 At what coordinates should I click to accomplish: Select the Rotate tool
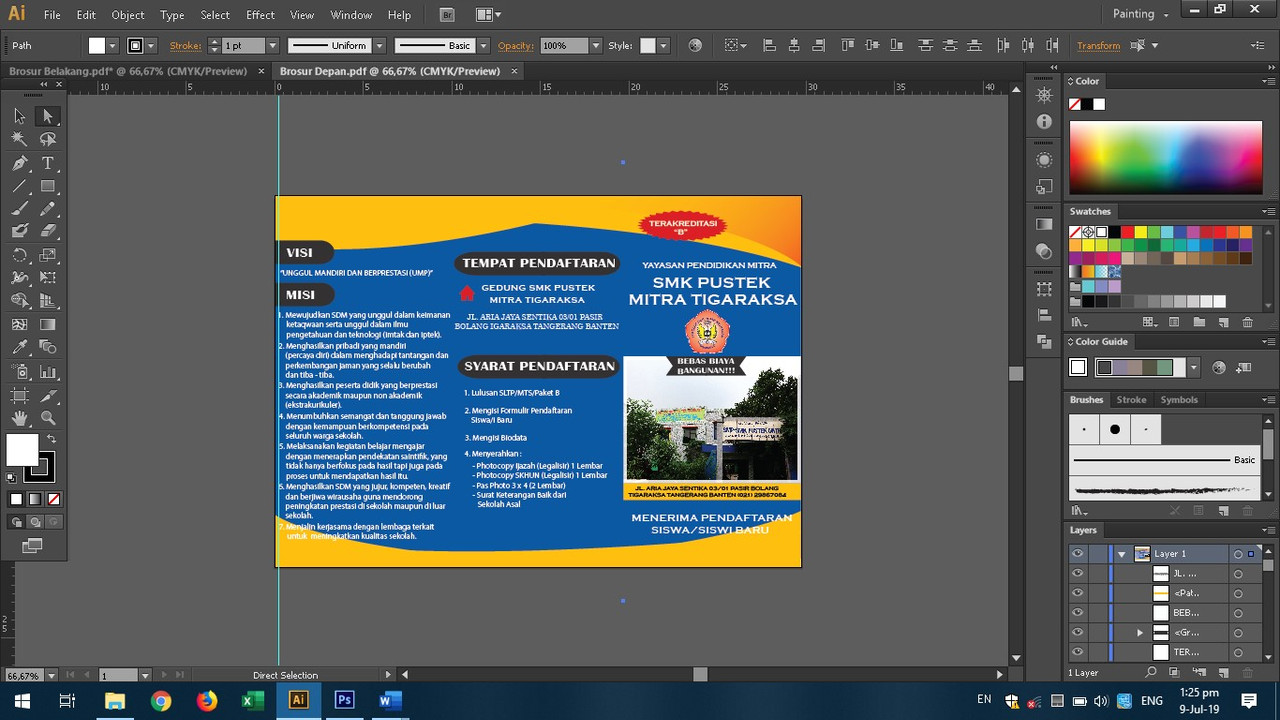[x=20, y=255]
